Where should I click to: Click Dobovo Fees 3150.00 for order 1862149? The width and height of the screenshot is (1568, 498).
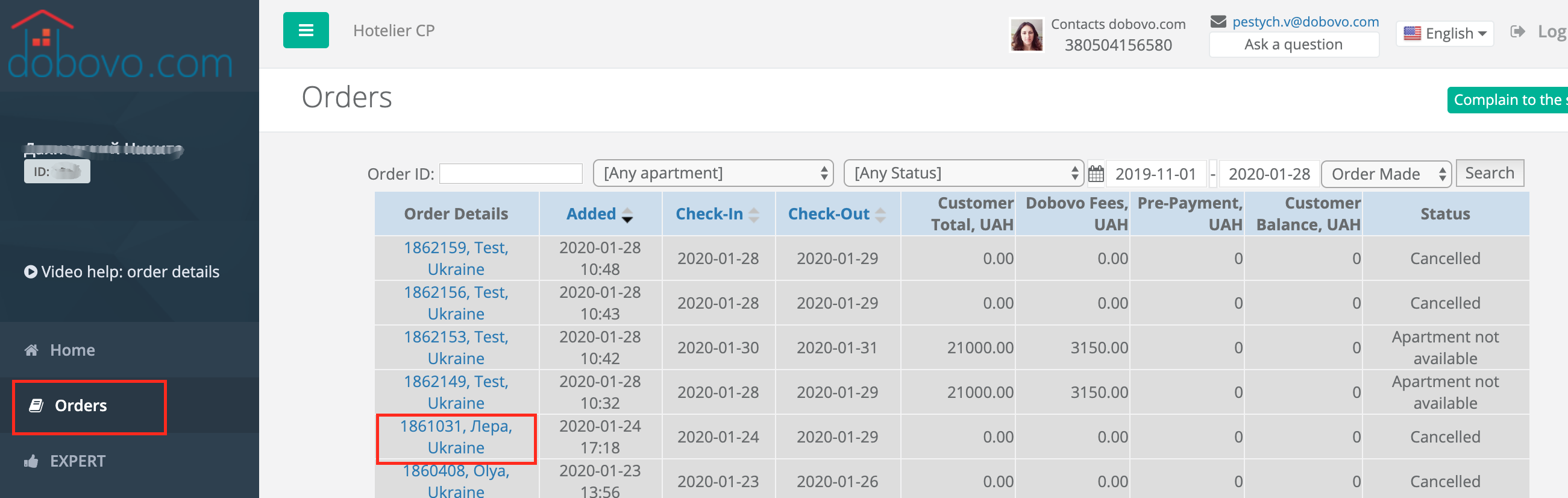(1099, 392)
